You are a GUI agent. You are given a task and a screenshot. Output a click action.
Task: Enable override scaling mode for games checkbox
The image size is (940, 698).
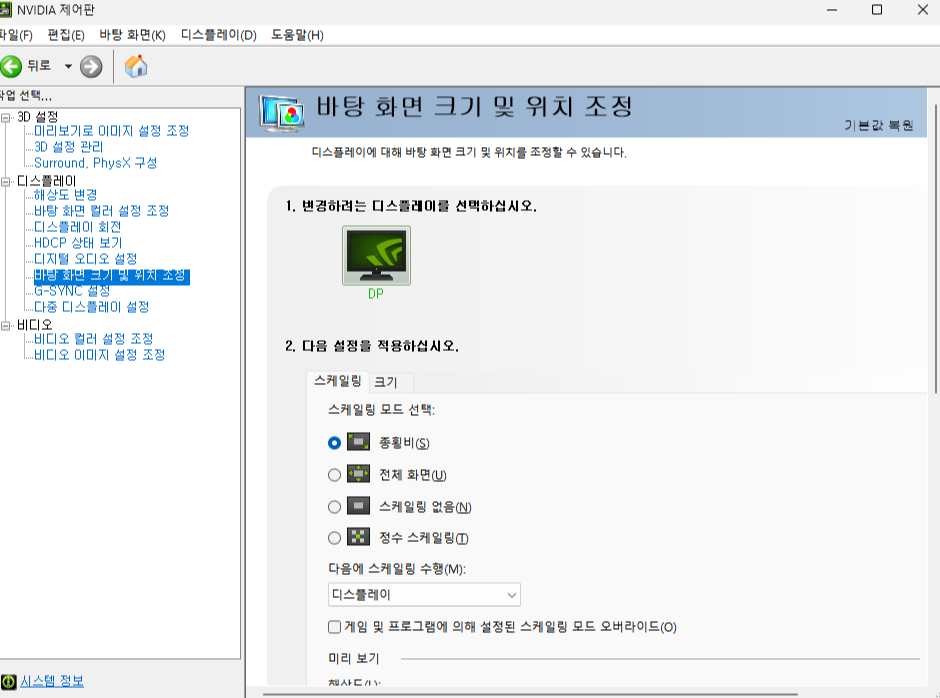[x=335, y=627]
